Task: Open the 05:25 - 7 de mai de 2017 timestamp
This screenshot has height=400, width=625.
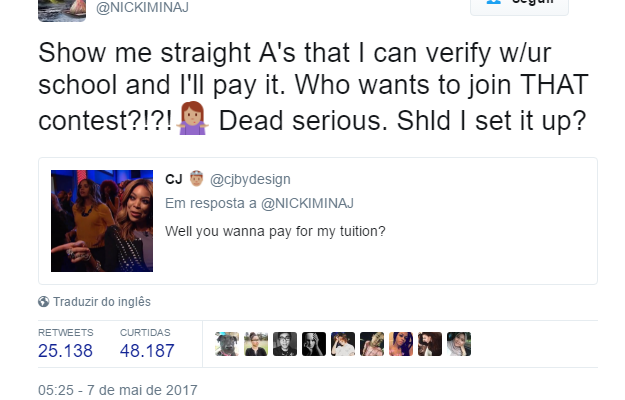Action: tap(118, 390)
